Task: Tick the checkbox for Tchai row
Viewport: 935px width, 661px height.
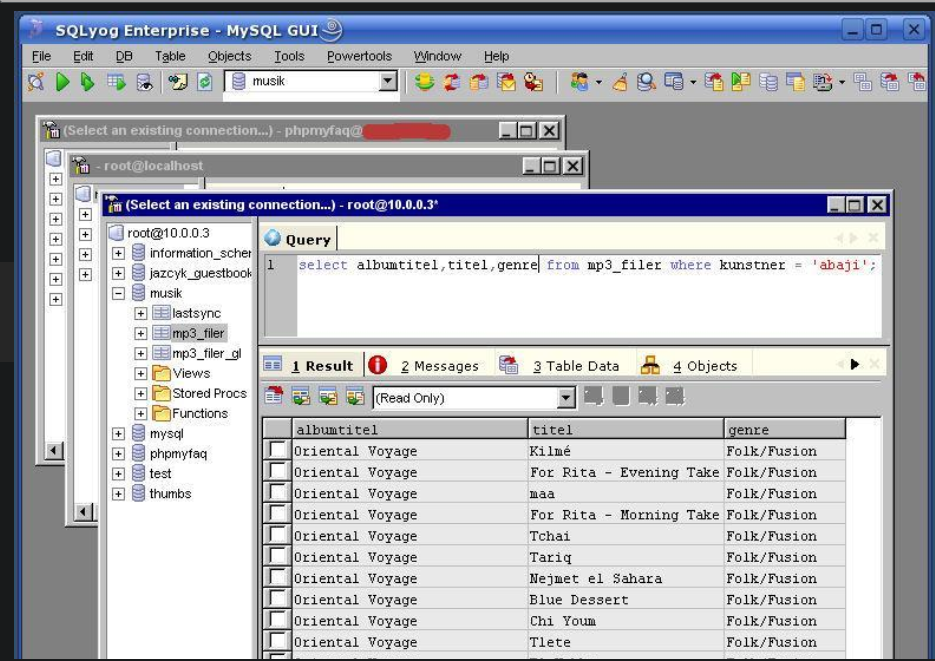Action: [278, 535]
